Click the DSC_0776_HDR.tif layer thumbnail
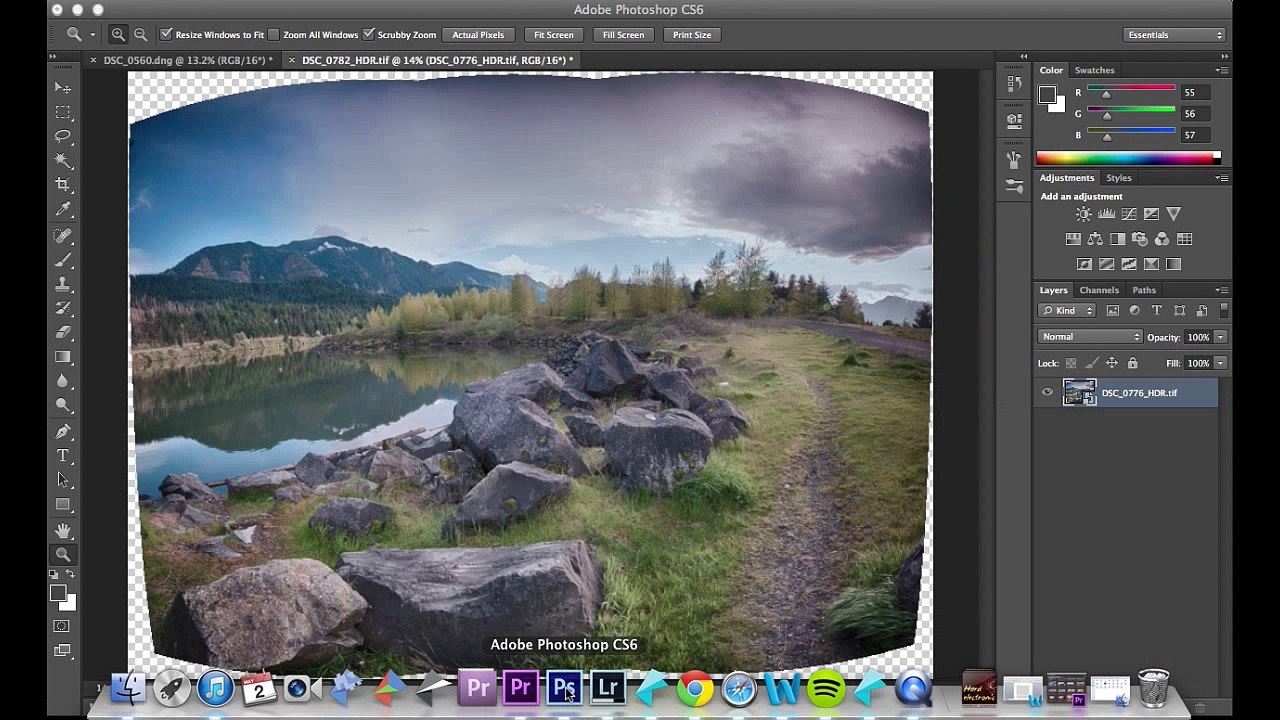The image size is (1280, 720). coord(1079,393)
